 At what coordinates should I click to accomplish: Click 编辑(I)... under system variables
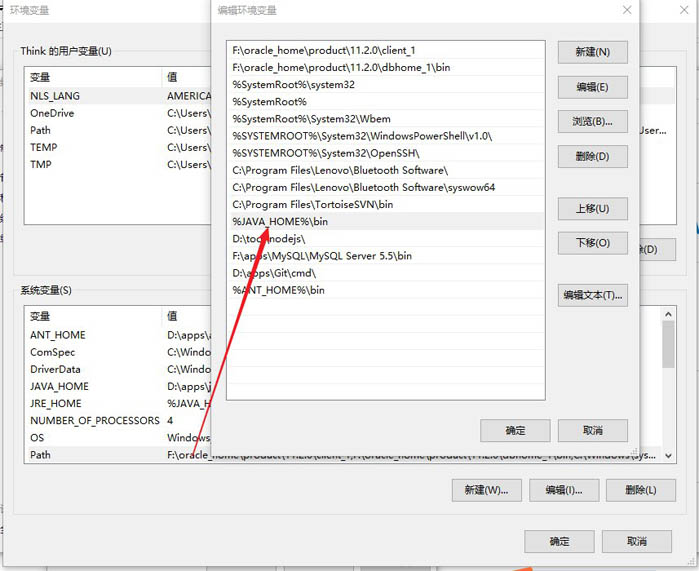[x=564, y=490]
